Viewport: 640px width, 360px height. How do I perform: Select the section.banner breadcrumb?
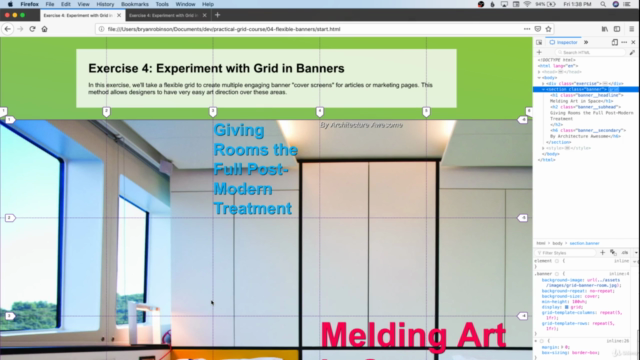(x=584, y=243)
